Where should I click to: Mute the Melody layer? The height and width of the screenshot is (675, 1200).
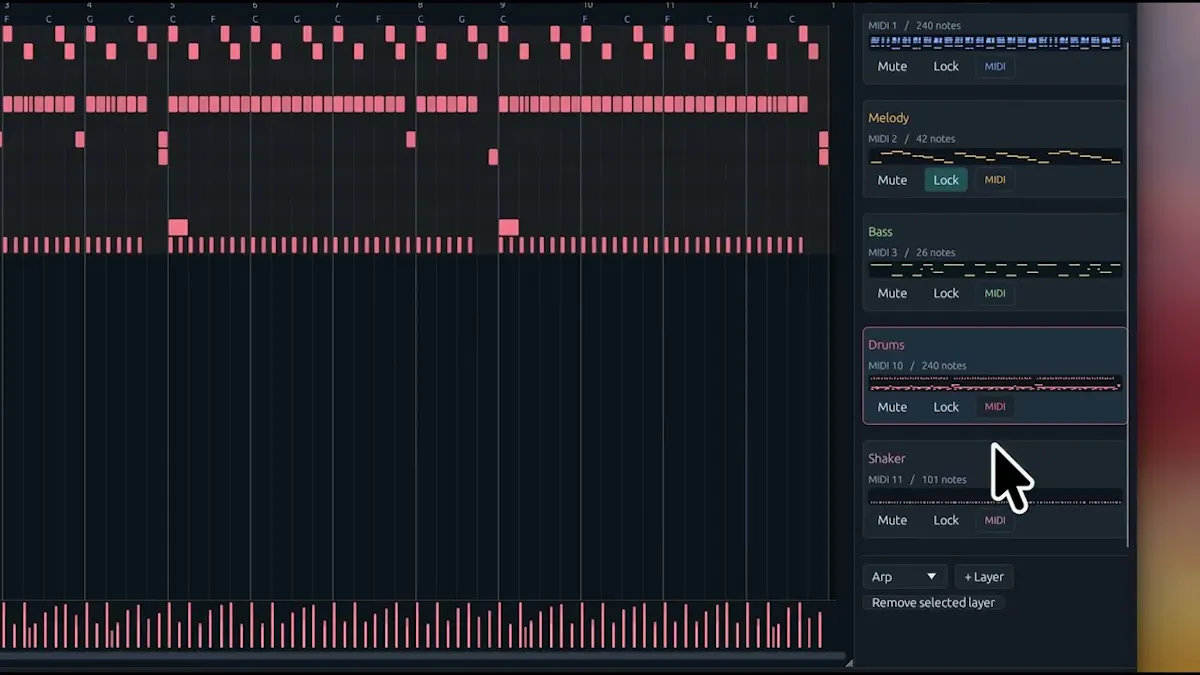pyautogui.click(x=892, y=180)
